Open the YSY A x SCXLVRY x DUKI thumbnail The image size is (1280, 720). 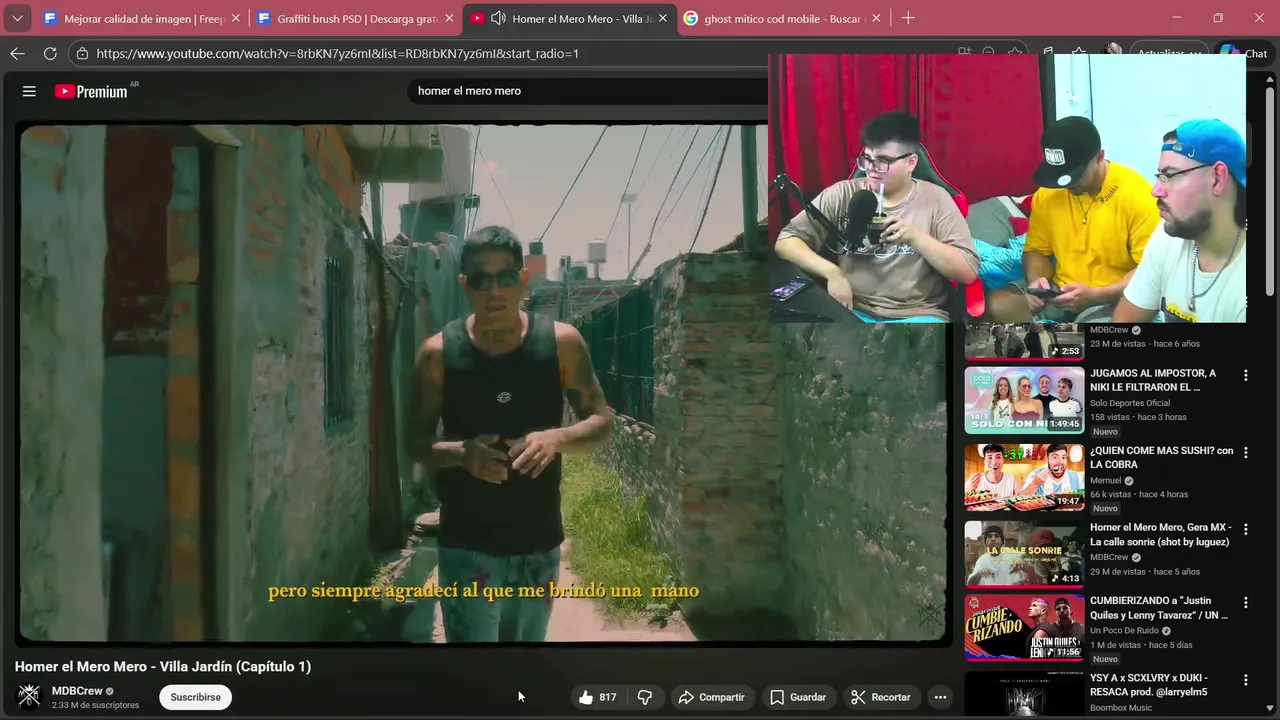(x=1024, y=692)
